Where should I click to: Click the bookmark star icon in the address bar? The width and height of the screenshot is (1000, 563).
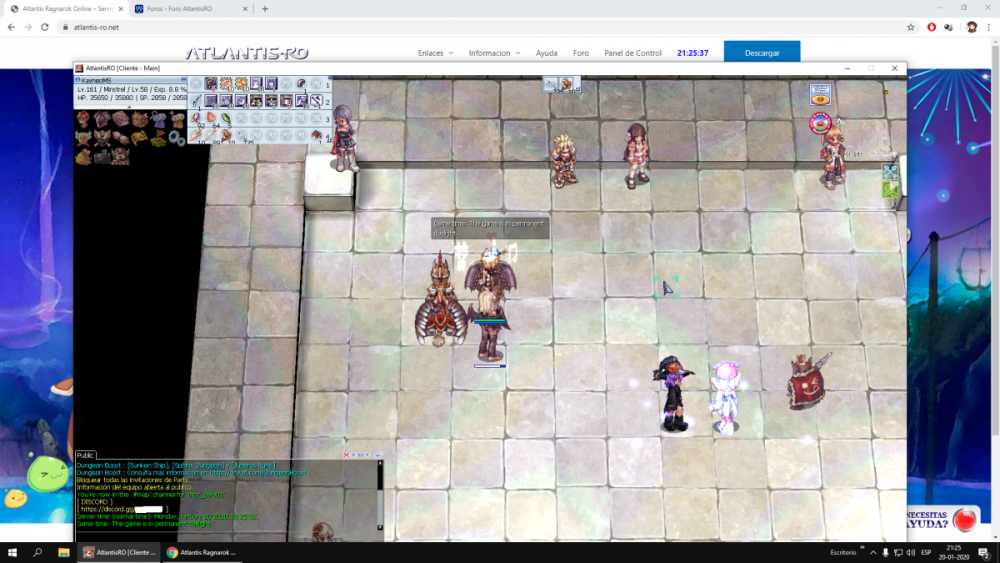pyautogui.click(x=911, y=27)
